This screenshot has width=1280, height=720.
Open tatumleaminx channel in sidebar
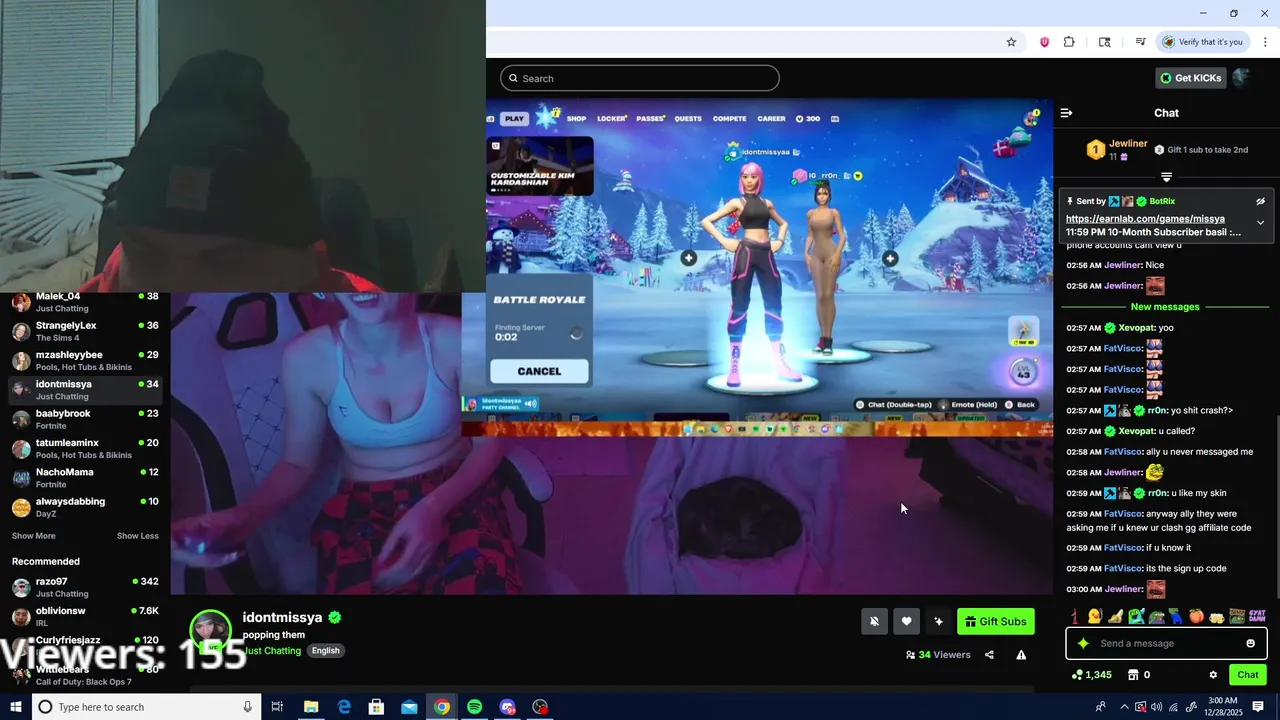85,448
